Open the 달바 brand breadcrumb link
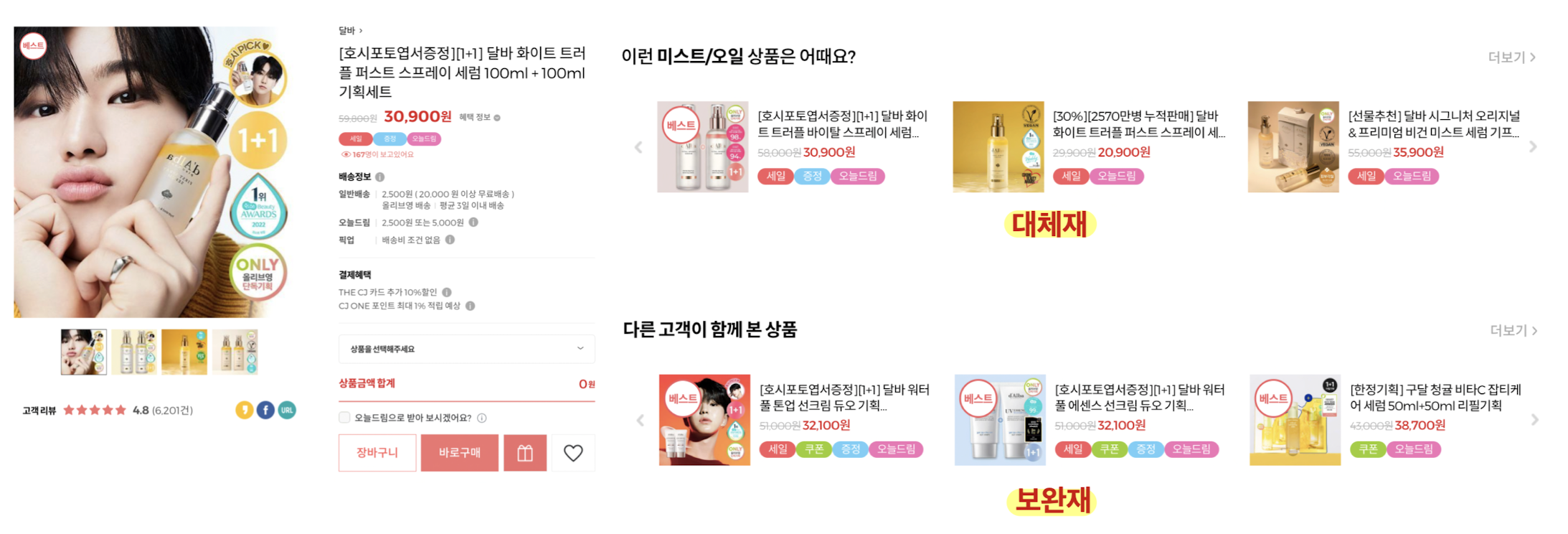Screen dimensions: 1568x534 click(350, 31)
